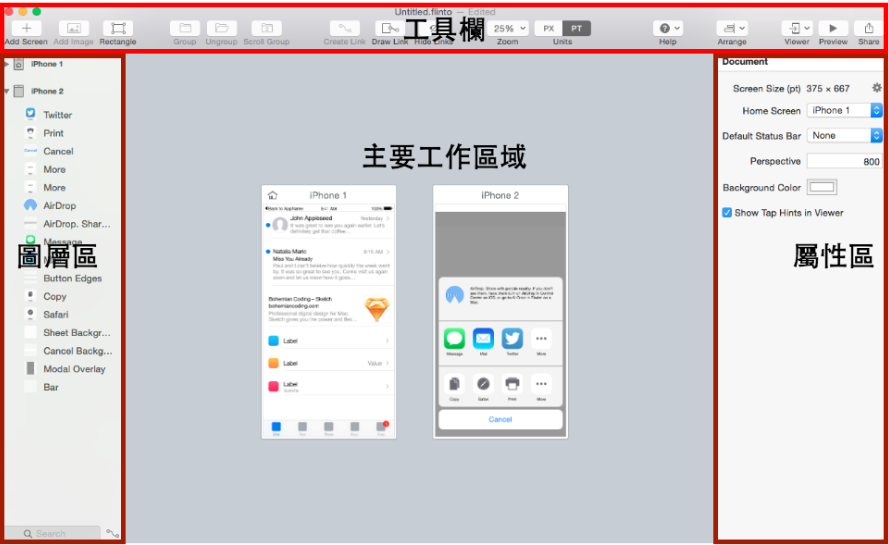Select the Draw Link tool
This screenshot has height=545, width=888.
coord(390,28)
